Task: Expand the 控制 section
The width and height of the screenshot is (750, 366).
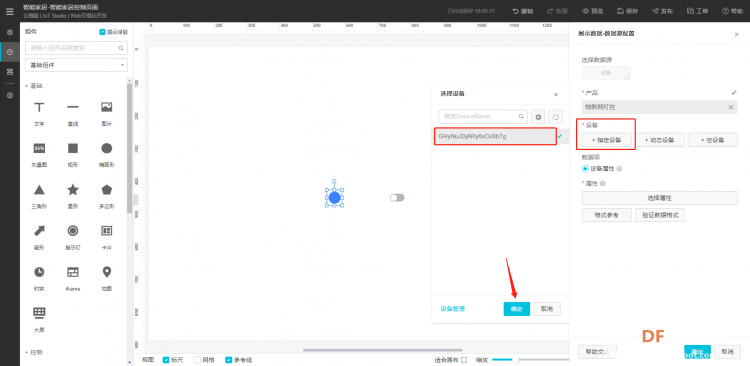Action: (27, 353)
